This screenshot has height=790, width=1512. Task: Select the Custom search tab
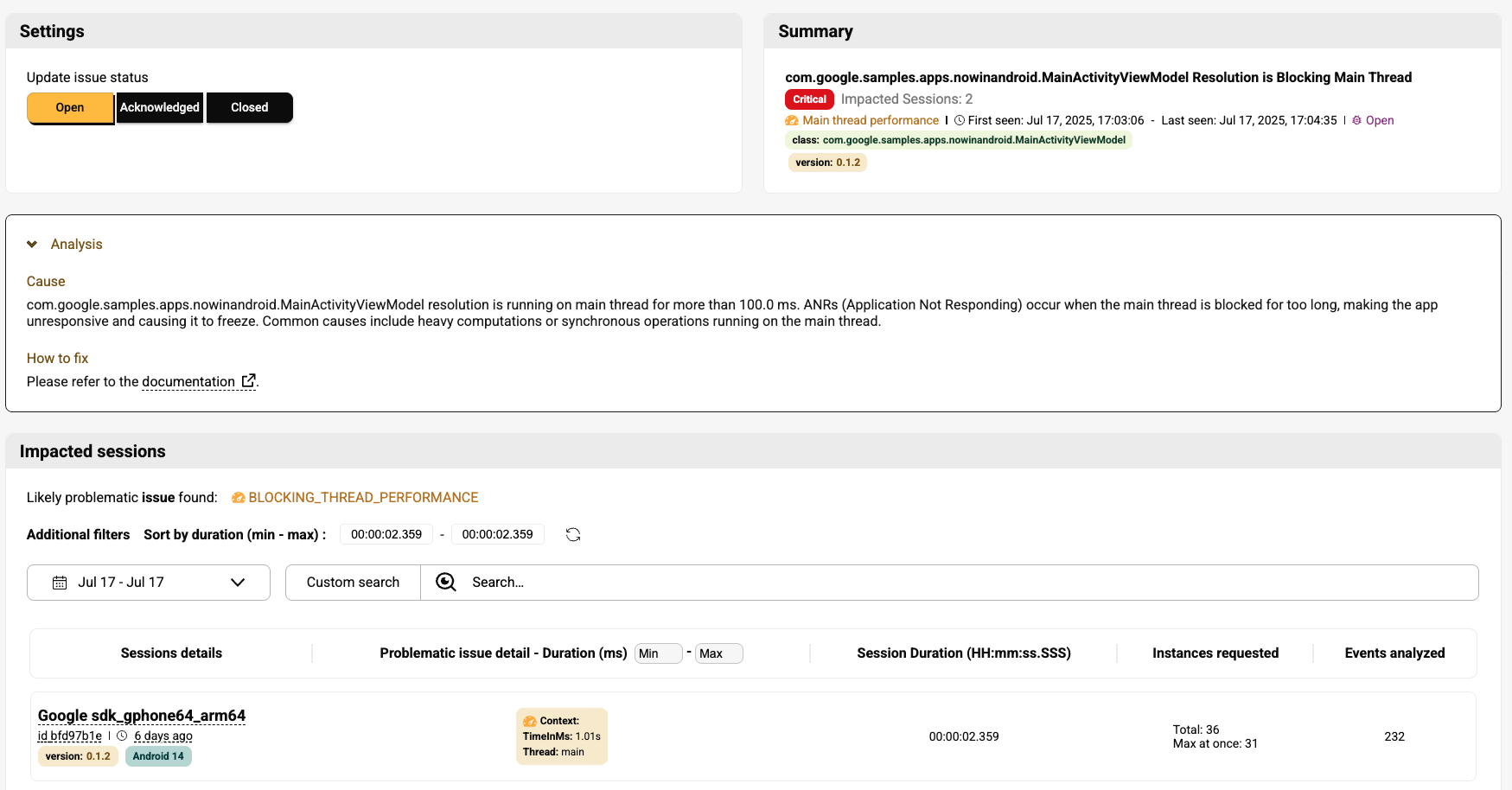[x=353, y=583]
